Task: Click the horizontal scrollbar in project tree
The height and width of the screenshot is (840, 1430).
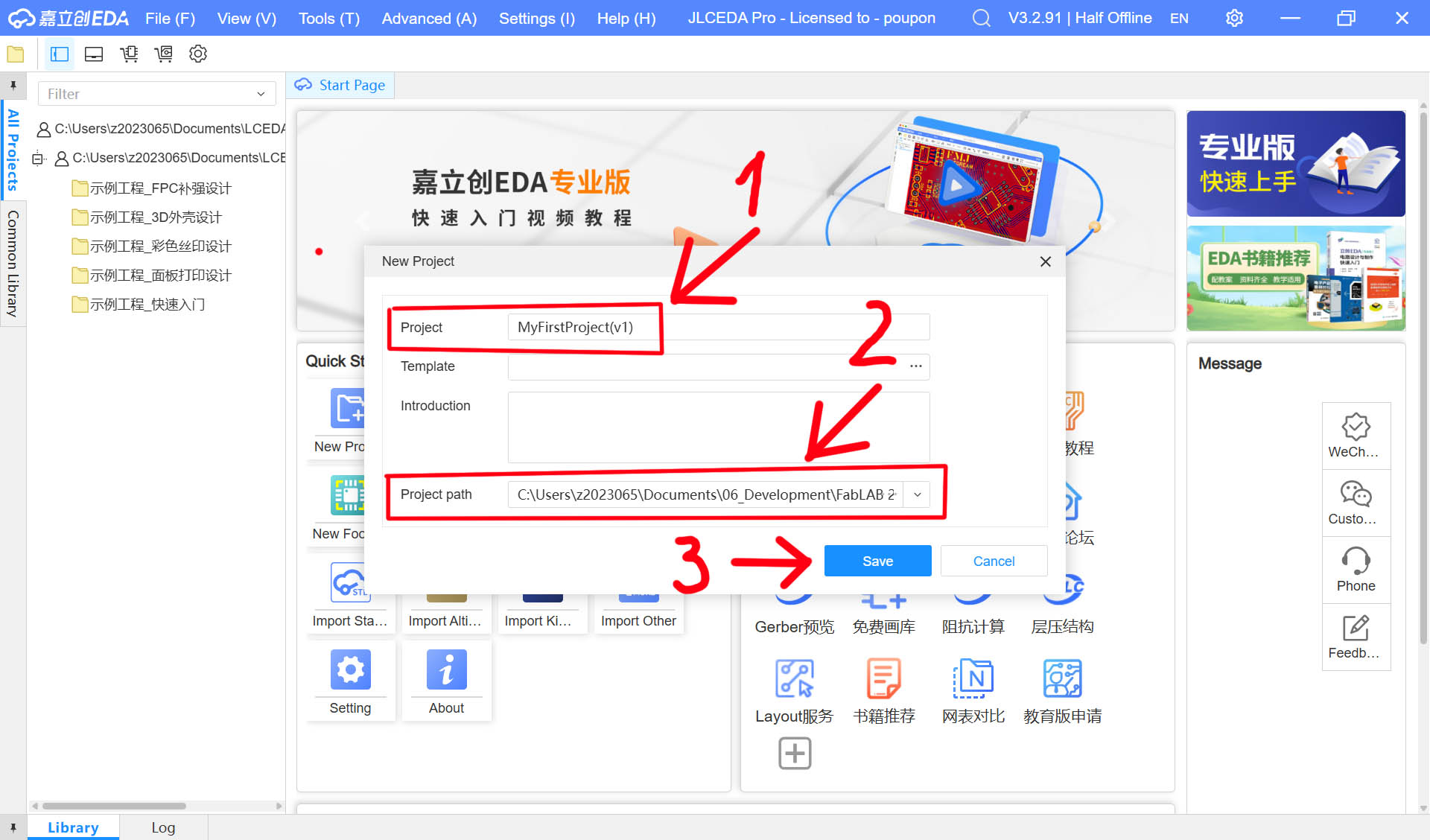Action: pos(114,806)
